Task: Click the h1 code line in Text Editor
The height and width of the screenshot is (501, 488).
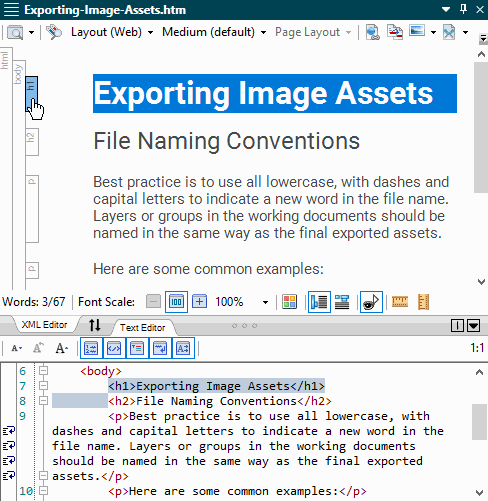Action: [216, 386]
